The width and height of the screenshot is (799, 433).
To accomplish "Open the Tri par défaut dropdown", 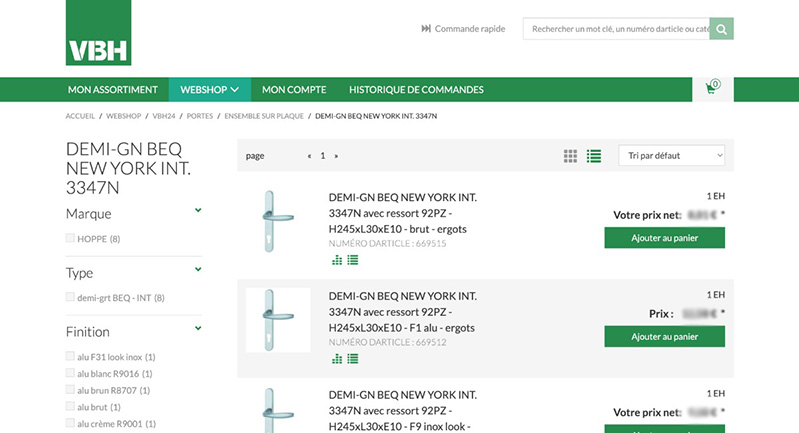I will (x=671, y=156).
